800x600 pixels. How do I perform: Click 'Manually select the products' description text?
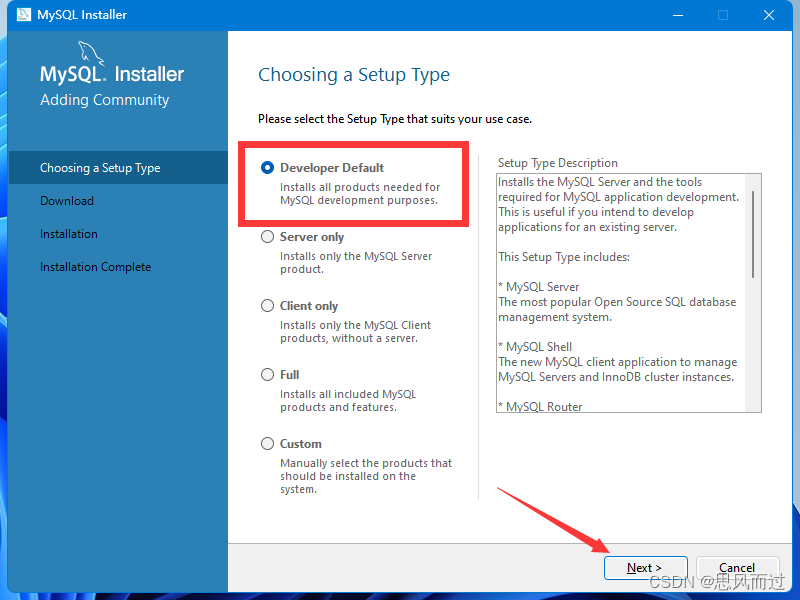coord(366,476)
